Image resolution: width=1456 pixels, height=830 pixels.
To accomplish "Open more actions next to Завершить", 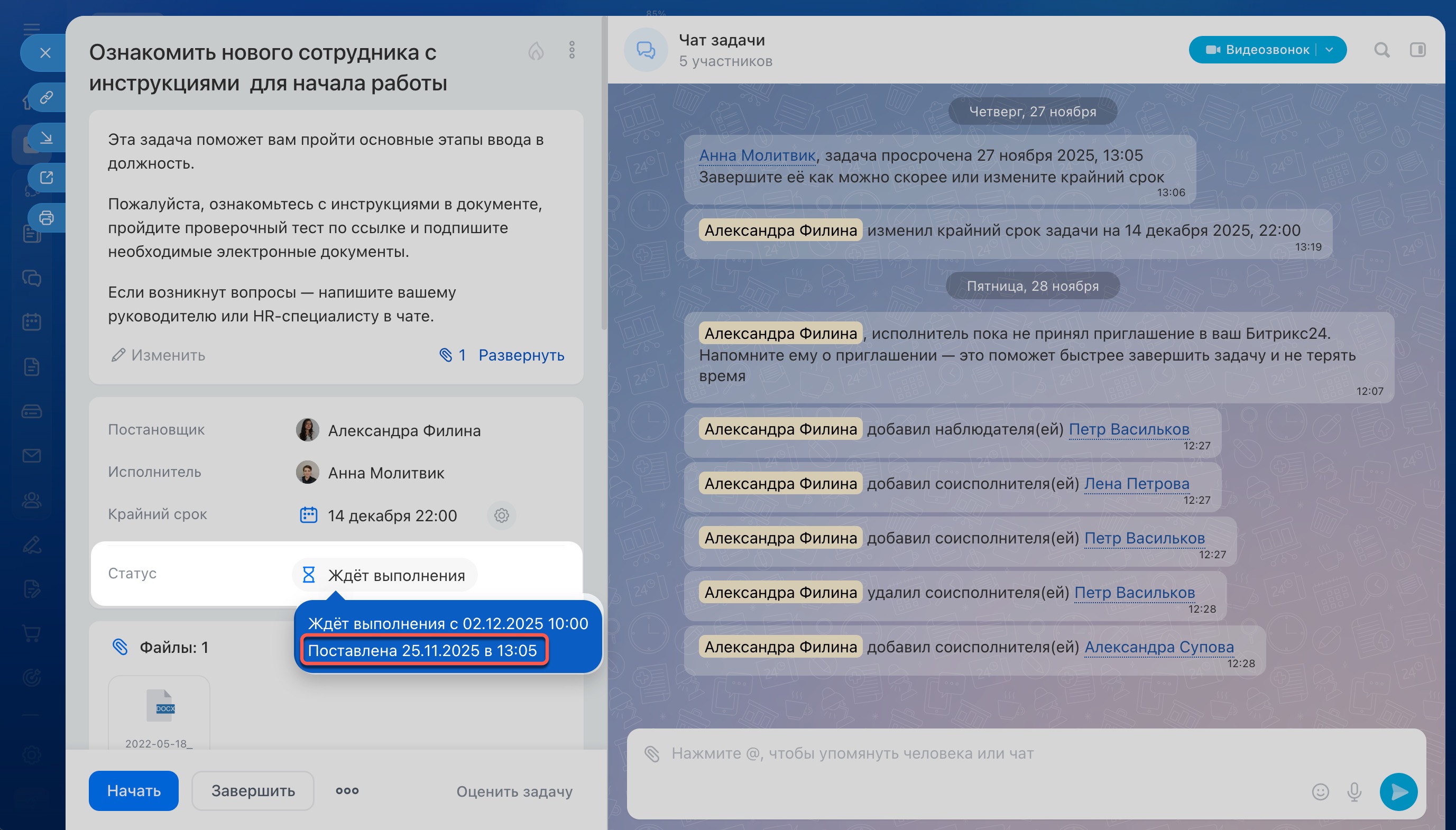I will (347, 791).
